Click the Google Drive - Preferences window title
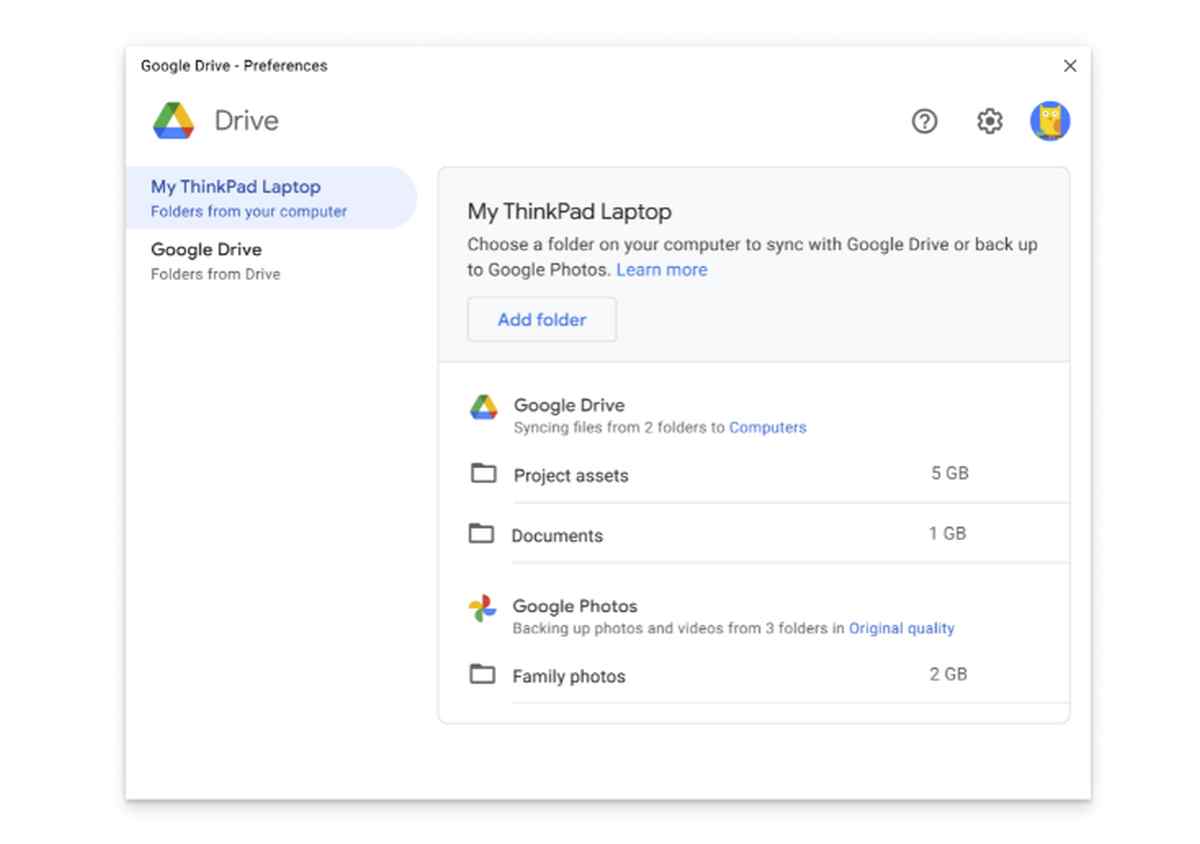The height and width of the screenshot is (844, 1200). click(x=234, y=66)
